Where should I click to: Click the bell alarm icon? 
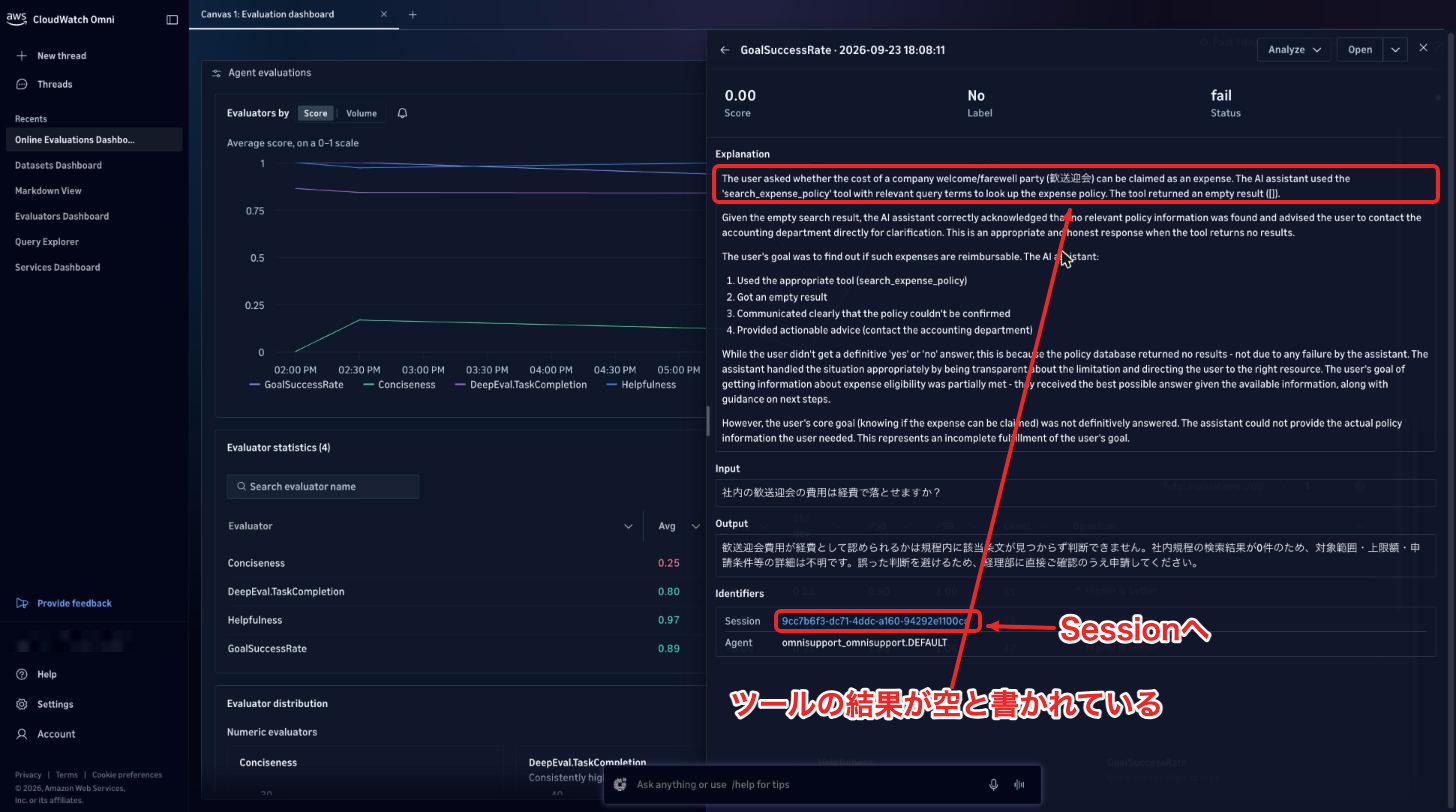click(403, 113)
